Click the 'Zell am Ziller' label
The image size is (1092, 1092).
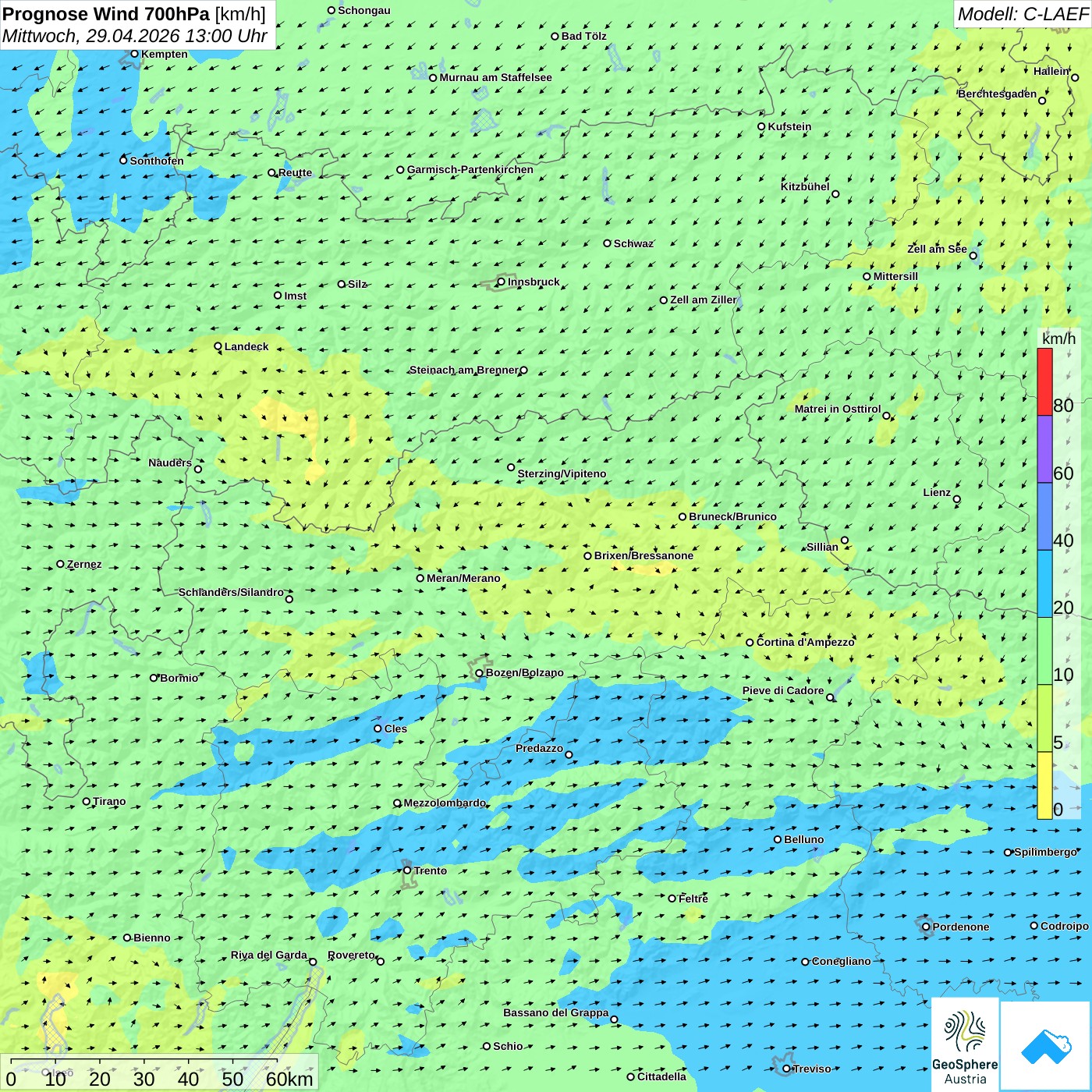[x=704, y=300]
